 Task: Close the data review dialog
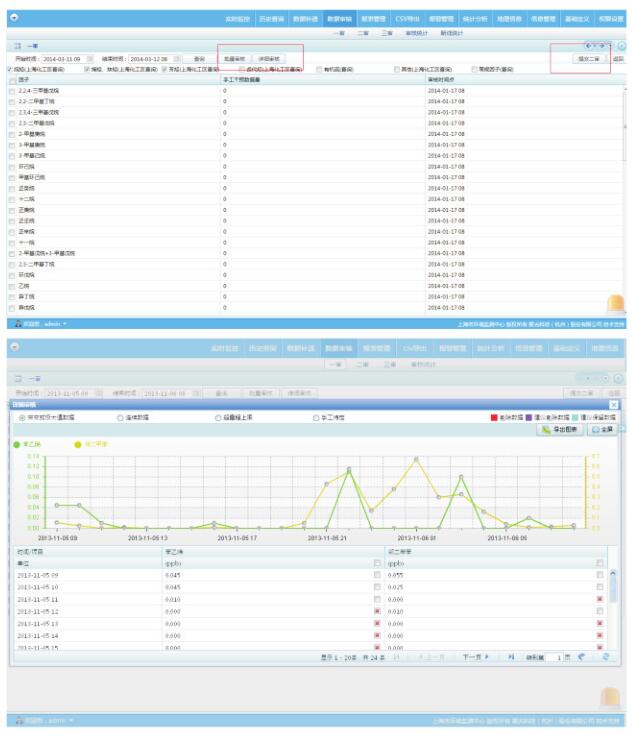click(614, 405)
